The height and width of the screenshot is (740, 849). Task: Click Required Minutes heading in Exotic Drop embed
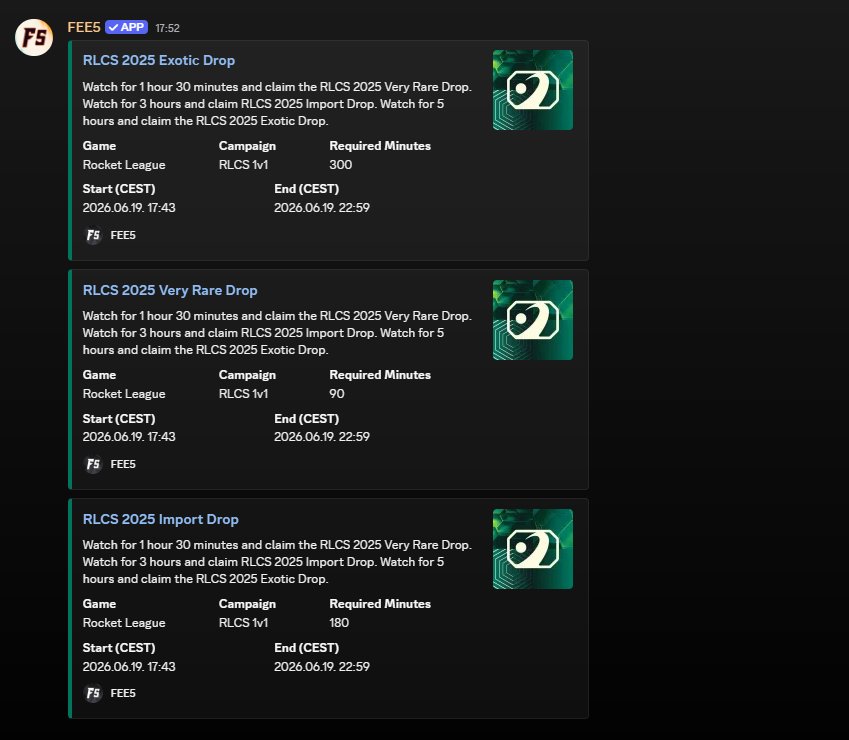(380, 146)
